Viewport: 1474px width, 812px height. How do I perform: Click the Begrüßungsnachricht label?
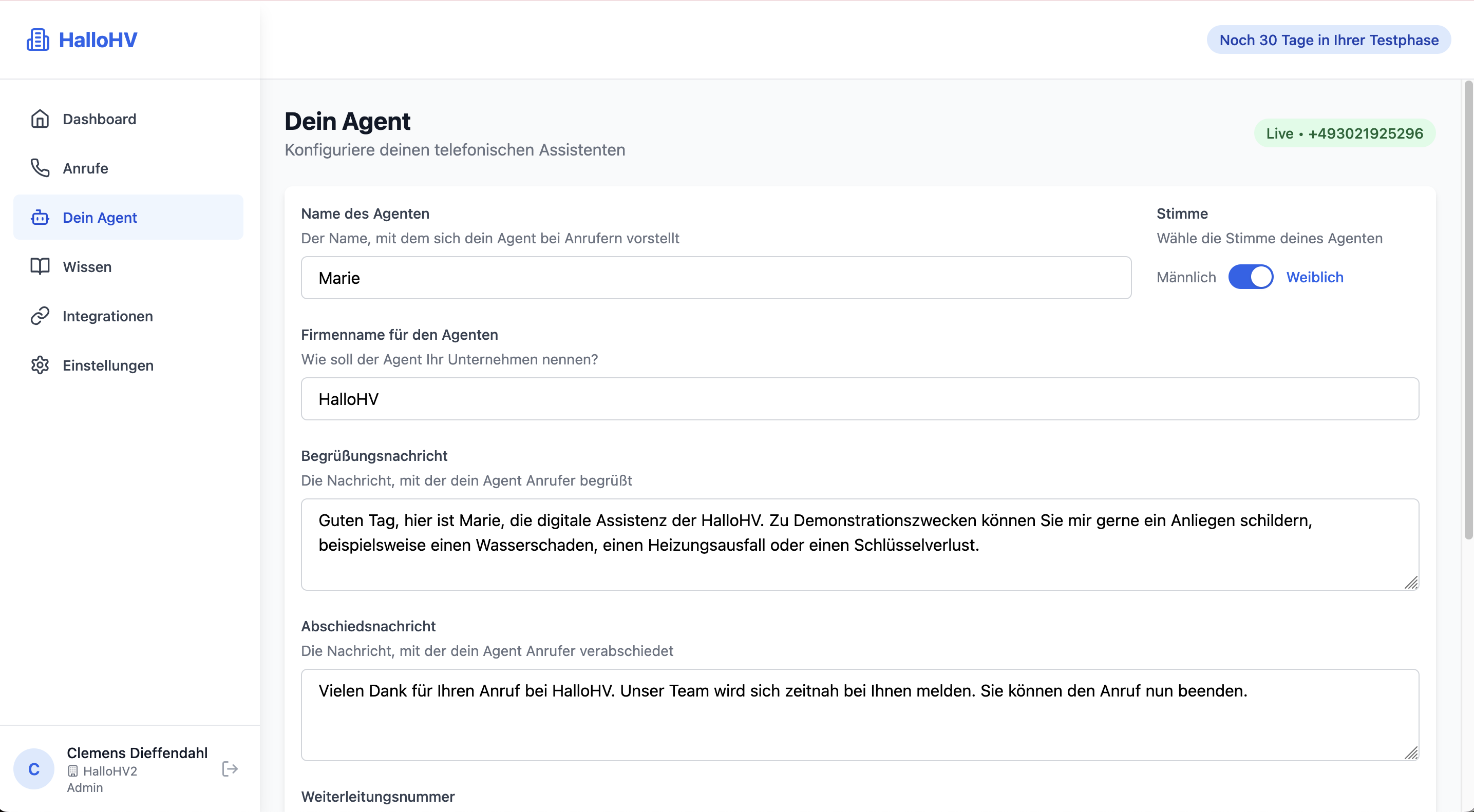(x=374, y=456)
